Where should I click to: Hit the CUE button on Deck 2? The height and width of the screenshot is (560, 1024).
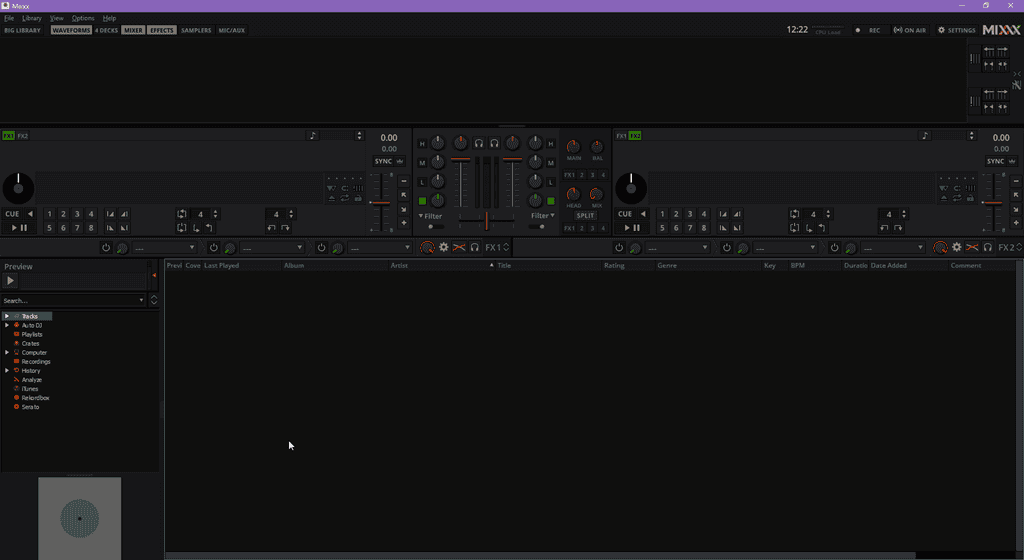tap(625, 214)
